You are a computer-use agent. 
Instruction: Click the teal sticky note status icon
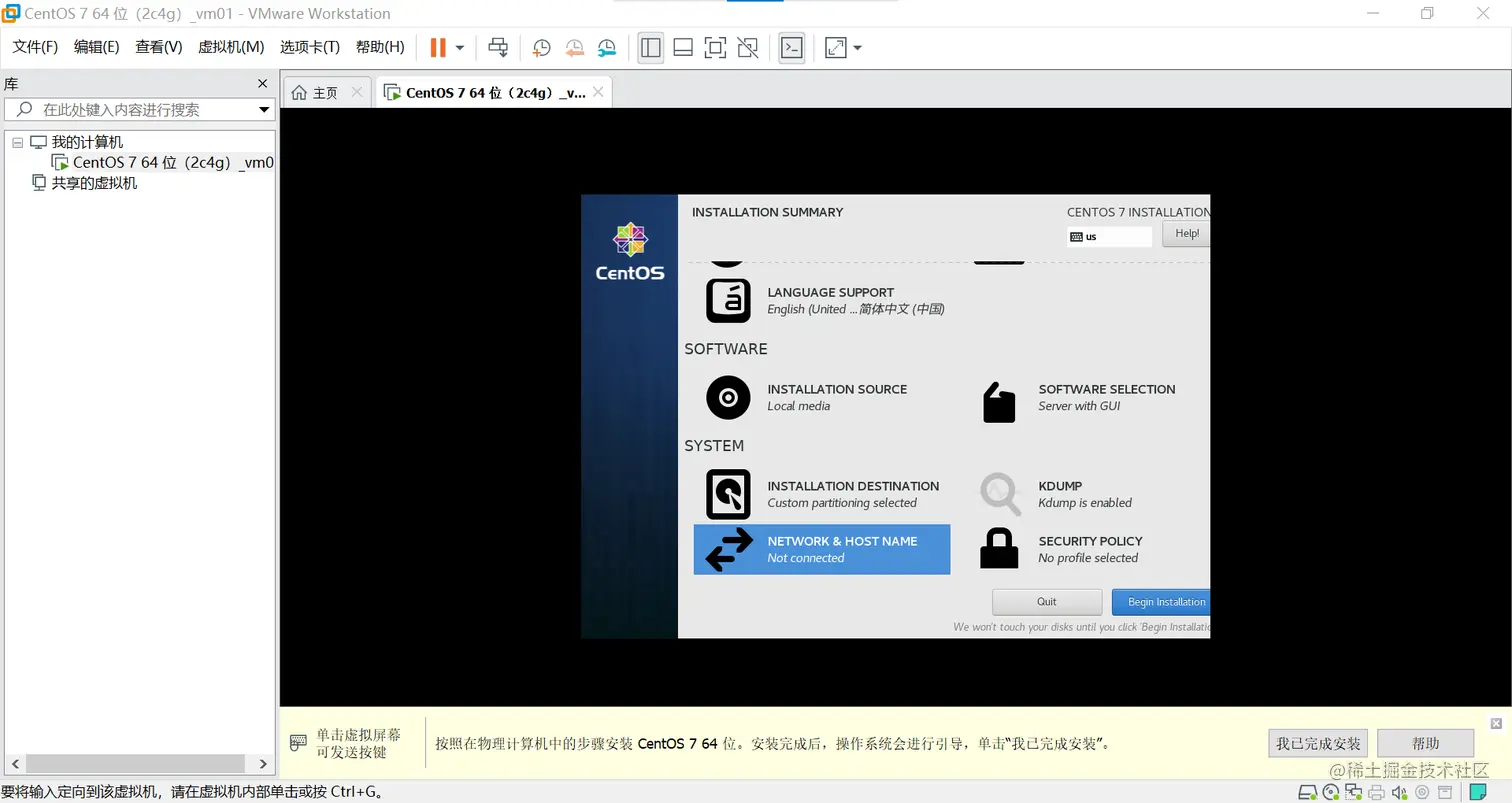tap(1478, 792)
